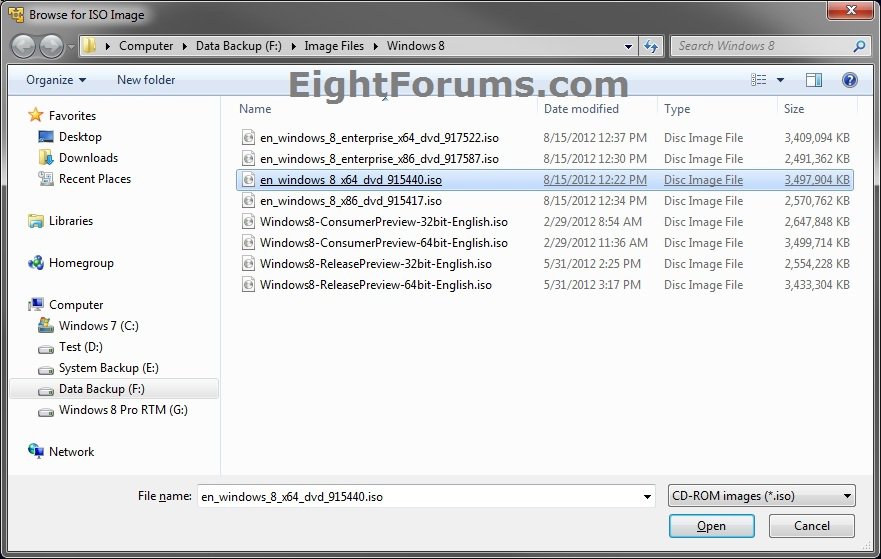Click the Homegroup icon

pyautogui.click(x=35, y=263)
